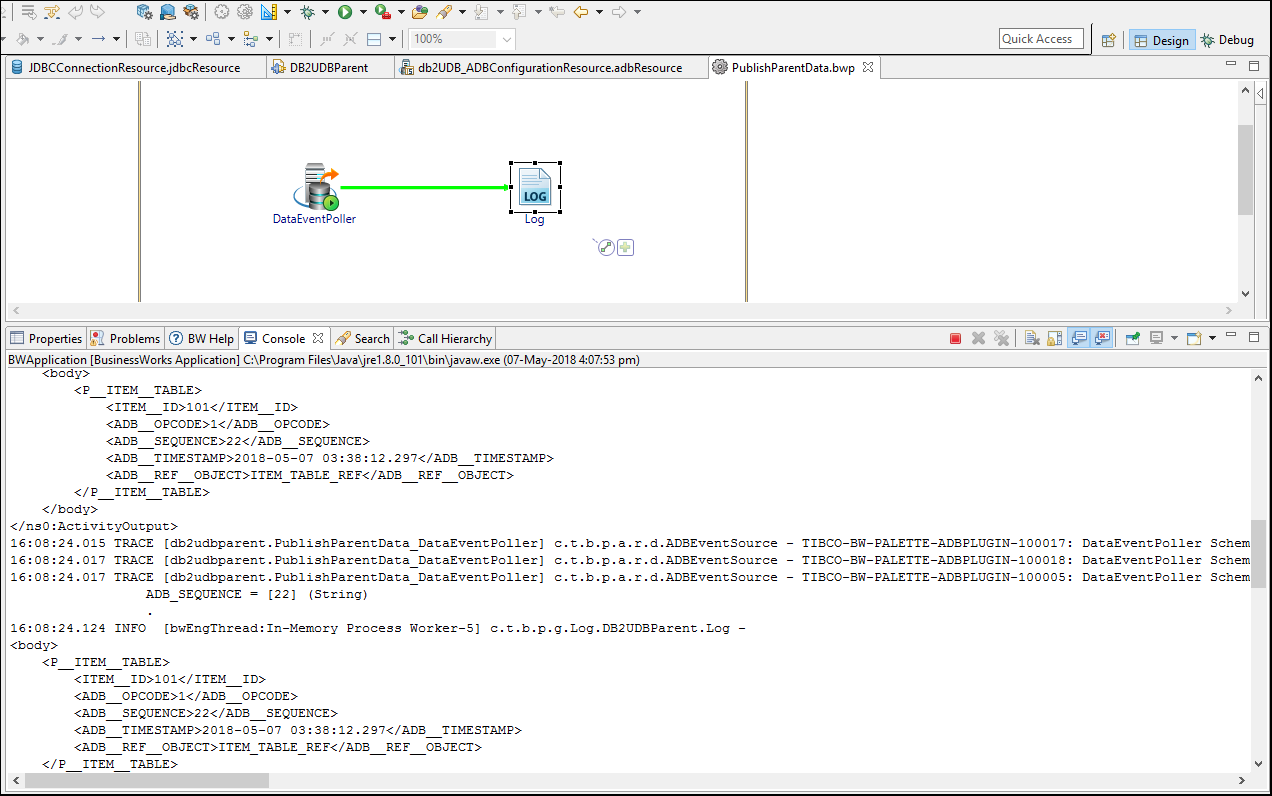Open the Run button dropdown arrow

pos(362,12)
